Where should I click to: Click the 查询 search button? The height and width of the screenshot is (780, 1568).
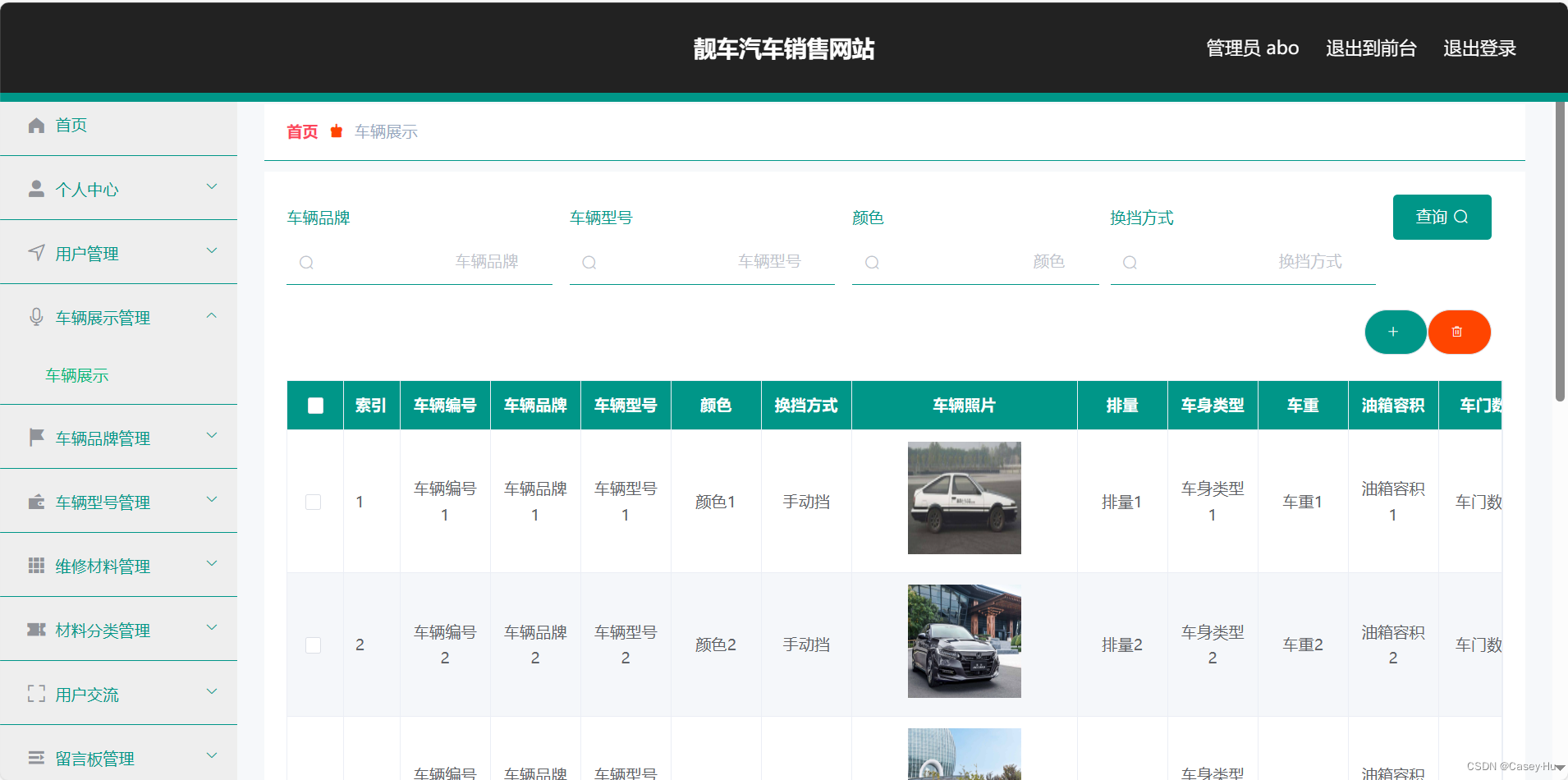(x=1442, y=217)
